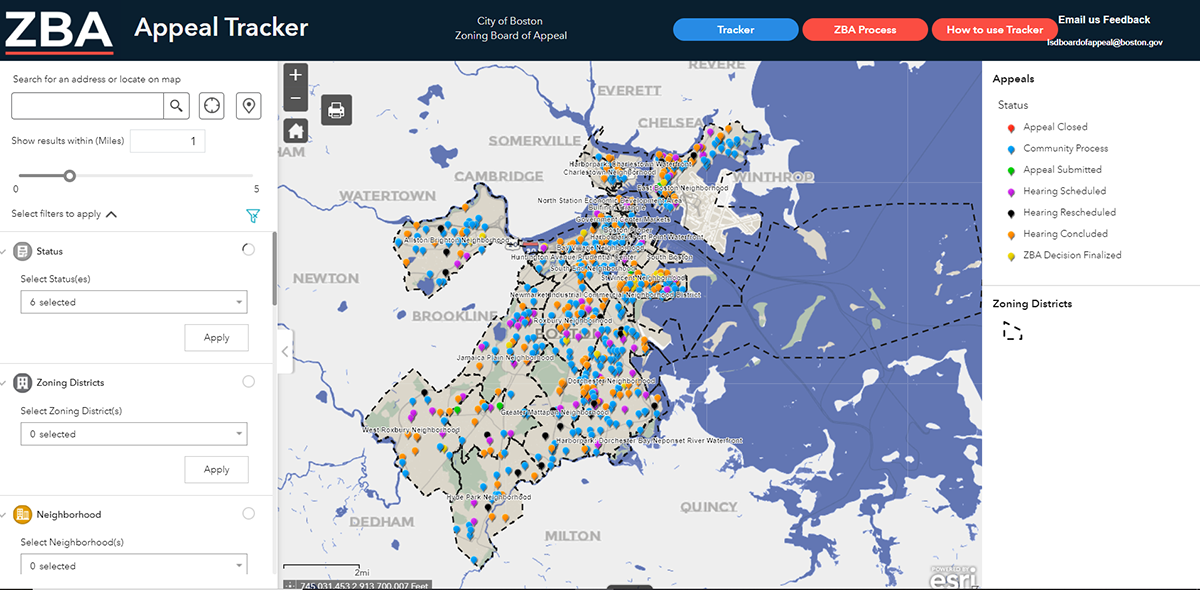Click the drop pin locate on map icon

click(248, 106)
